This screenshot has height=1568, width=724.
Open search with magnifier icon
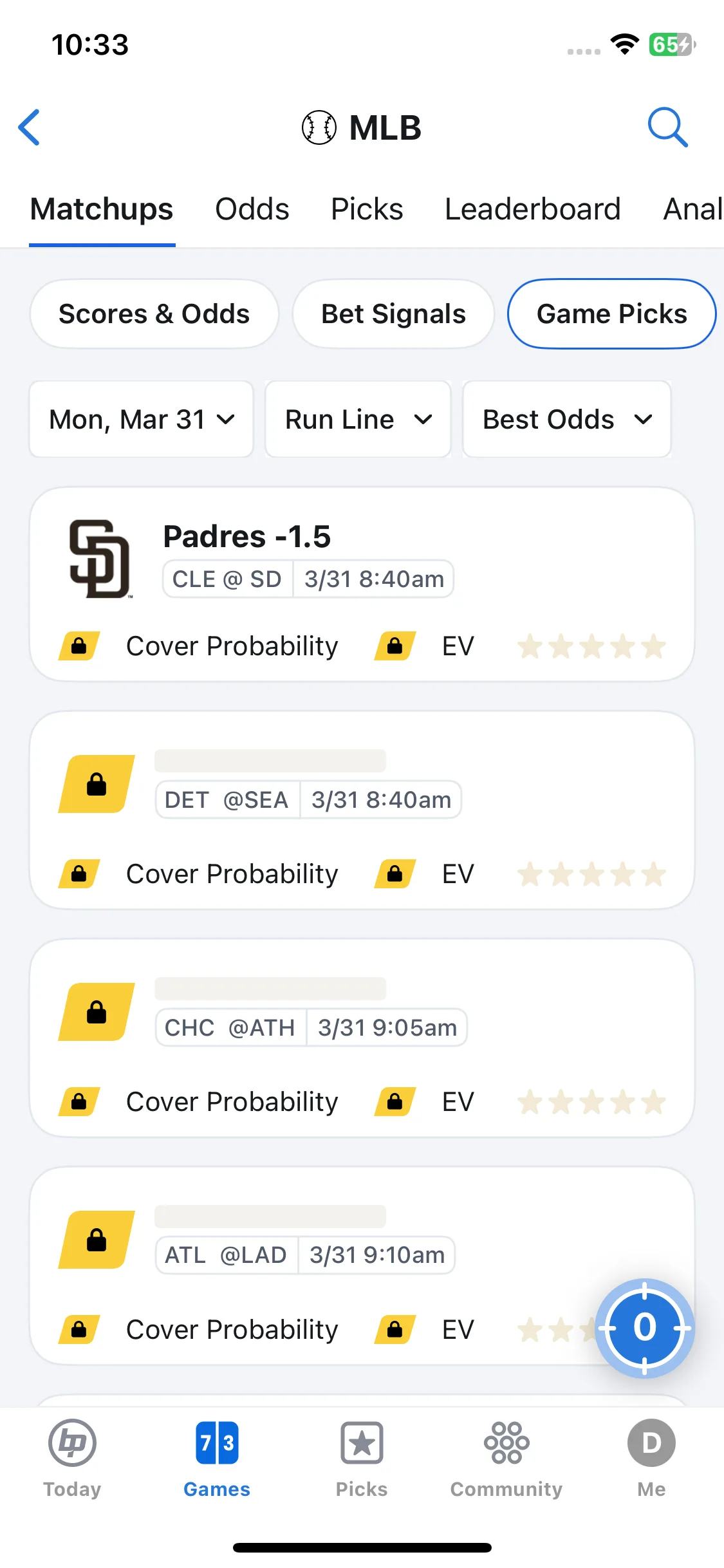click(667, 127)
